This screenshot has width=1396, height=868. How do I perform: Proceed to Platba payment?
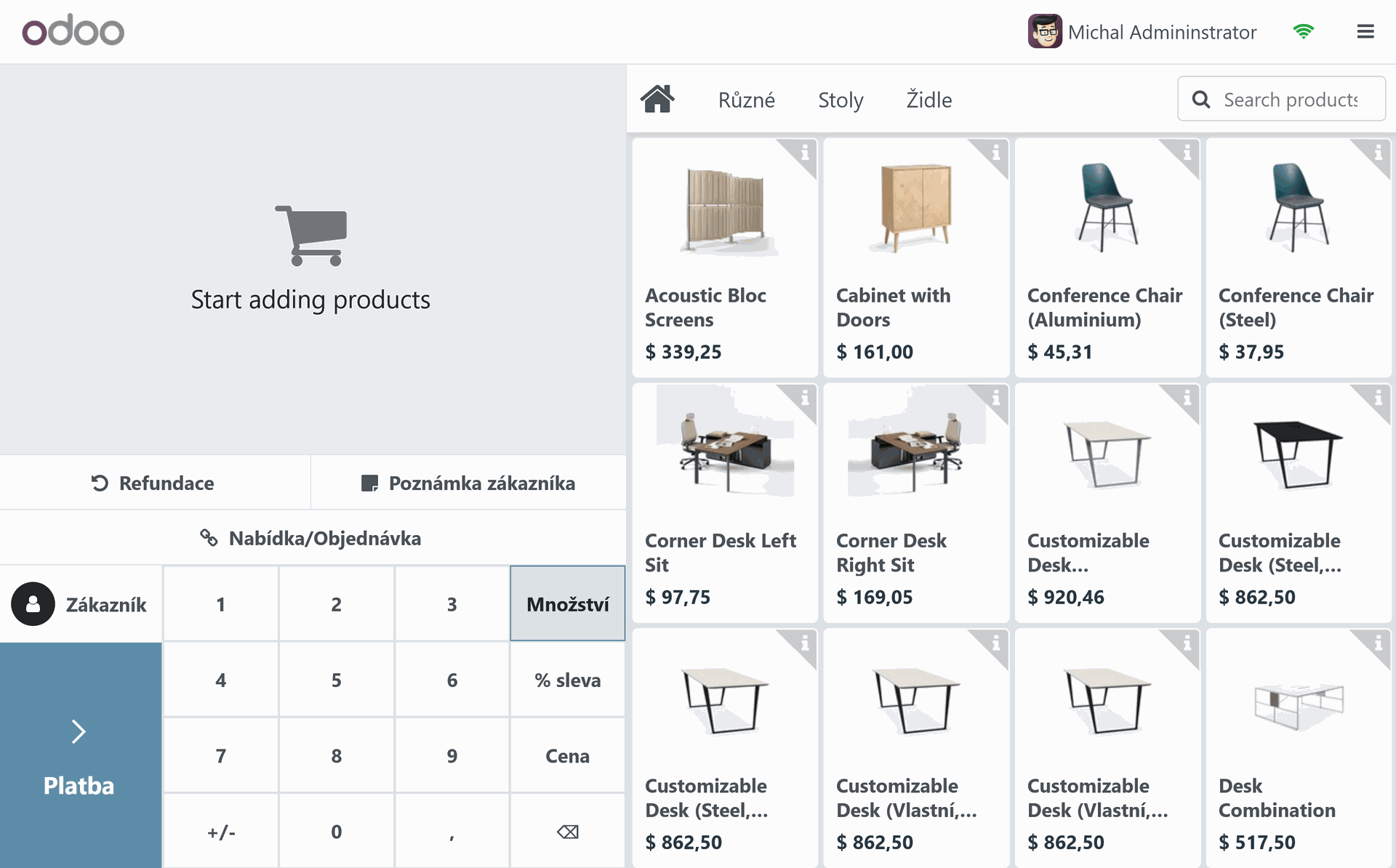80,755
